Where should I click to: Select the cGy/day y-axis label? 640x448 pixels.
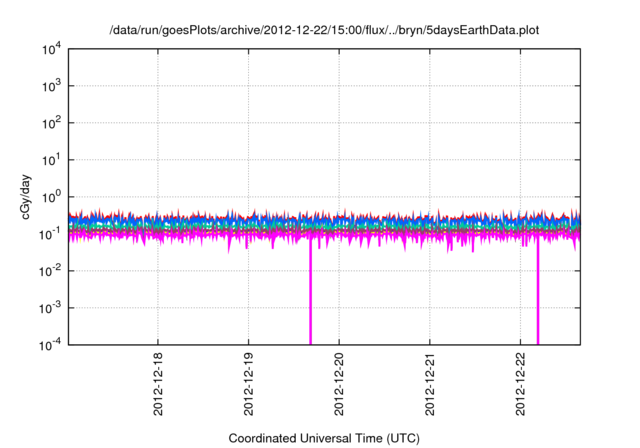[26, 197]
